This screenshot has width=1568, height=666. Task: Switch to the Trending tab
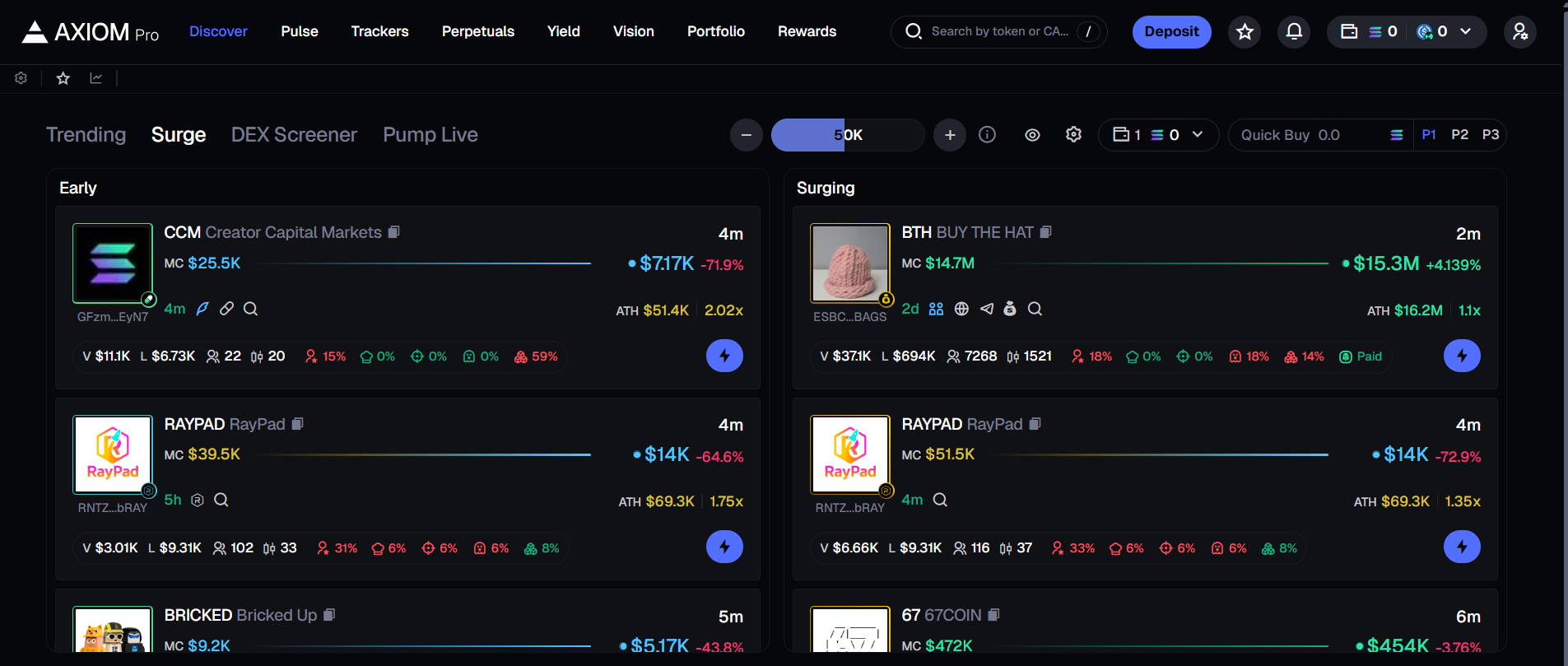86,135
